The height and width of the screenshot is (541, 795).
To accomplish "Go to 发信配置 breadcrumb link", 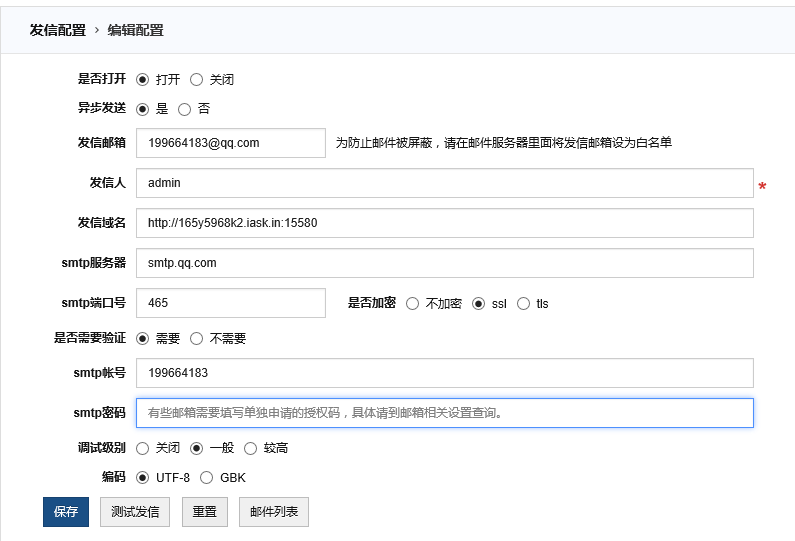I will tap(57, 30).
